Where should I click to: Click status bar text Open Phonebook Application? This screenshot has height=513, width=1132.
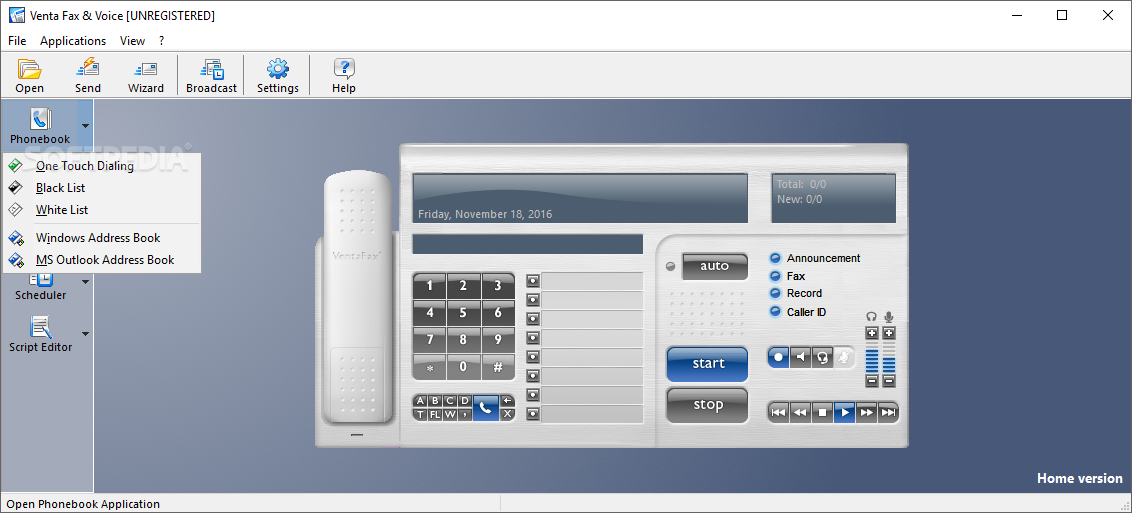84,504
